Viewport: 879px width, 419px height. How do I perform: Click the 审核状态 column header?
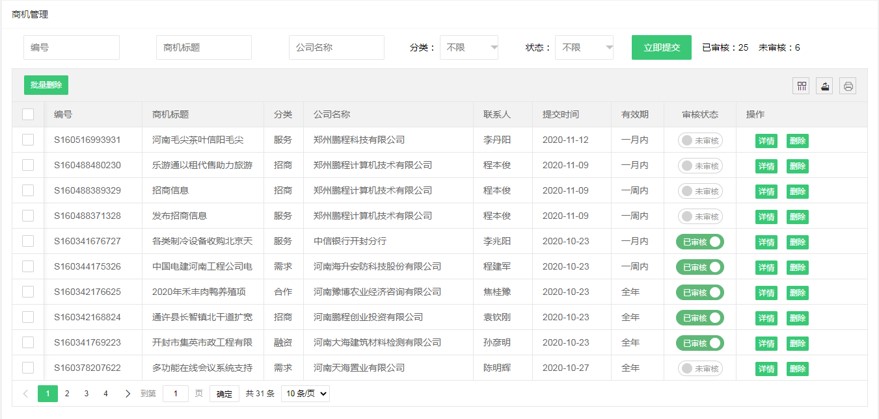pos(700,114)
